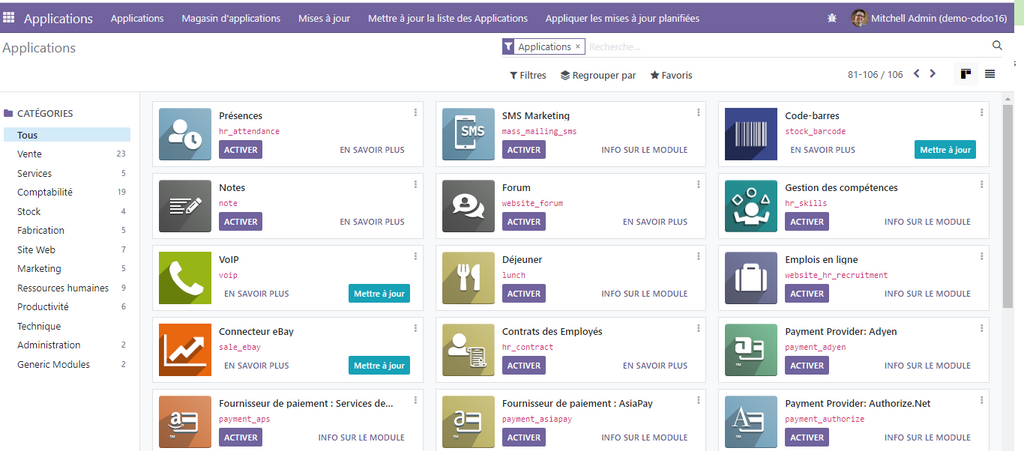Open the Favoris dropdown
The height and width of the screenshot is (451, 1024).
(671, 75)
